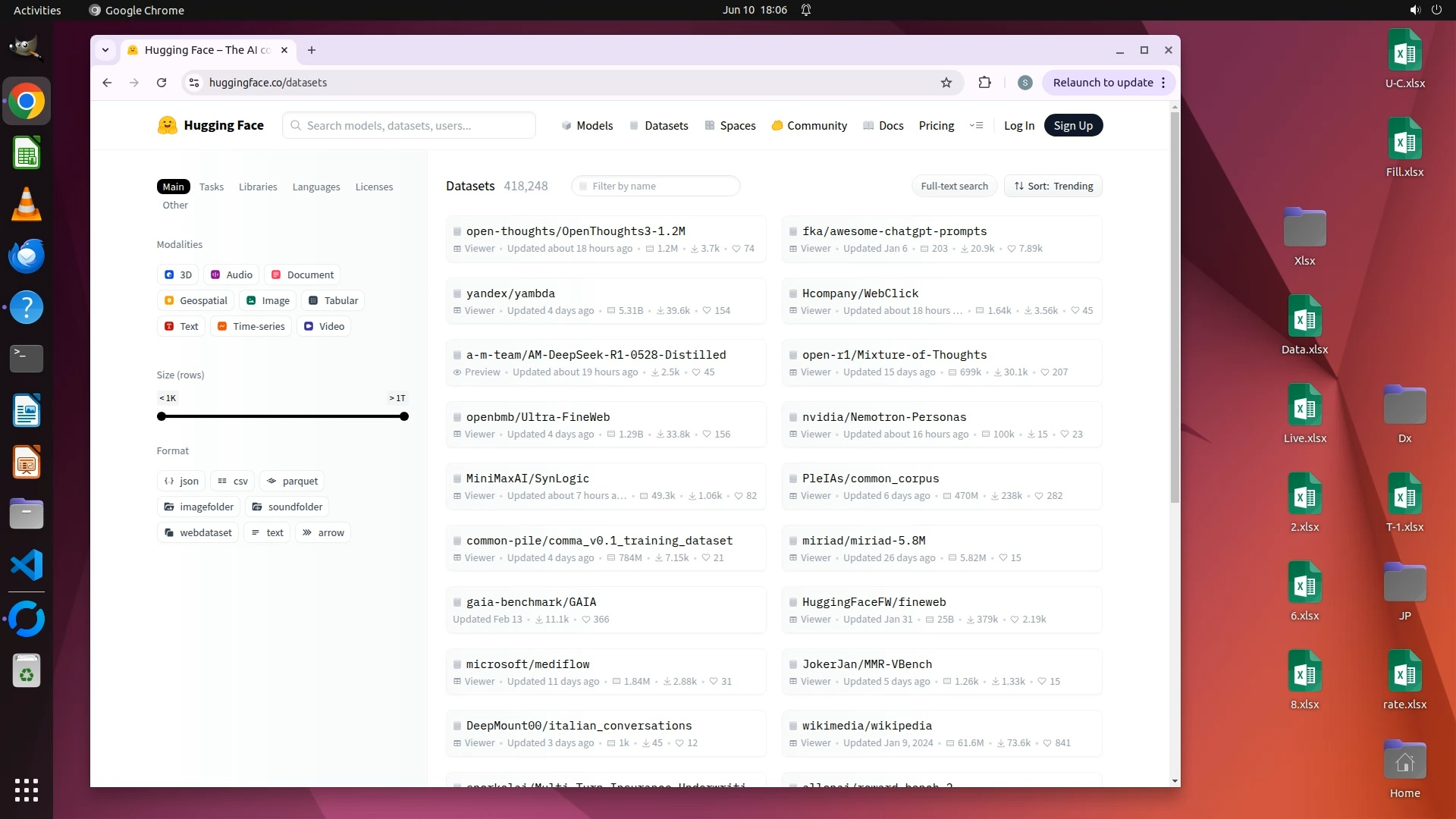
Task: Open the system notifications bell icon
Action: [806, 10]
